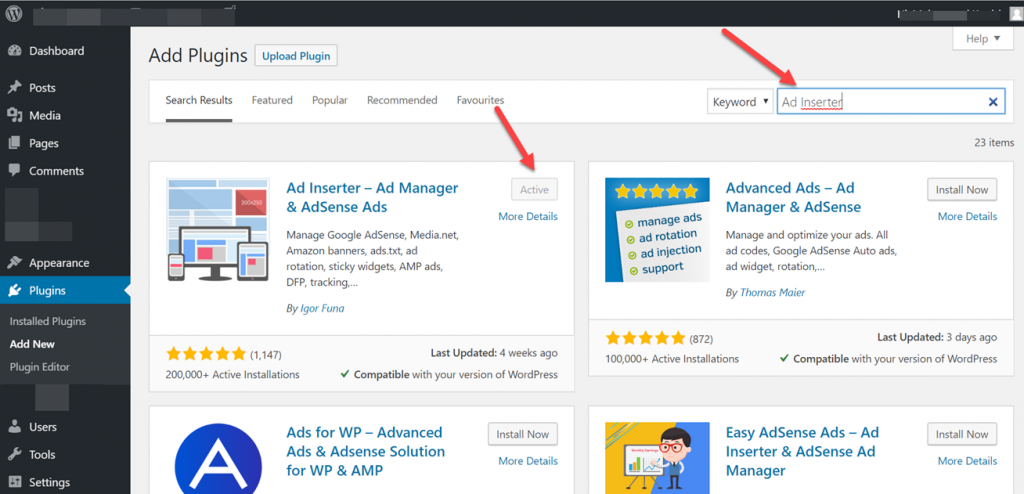
Task: Open author Thomas Maier link
Action: [772, 292]
